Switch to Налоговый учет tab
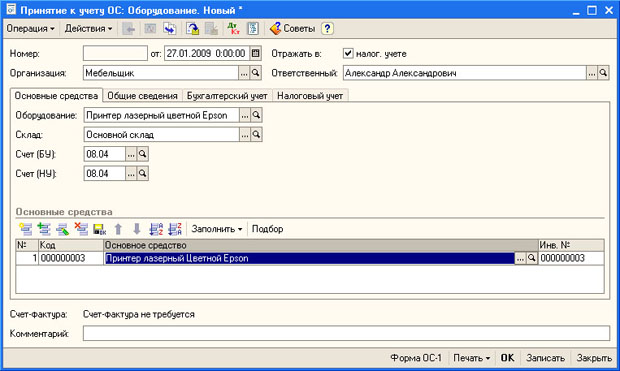Viewport: 620px width, 371px height. tap(310, 96)
